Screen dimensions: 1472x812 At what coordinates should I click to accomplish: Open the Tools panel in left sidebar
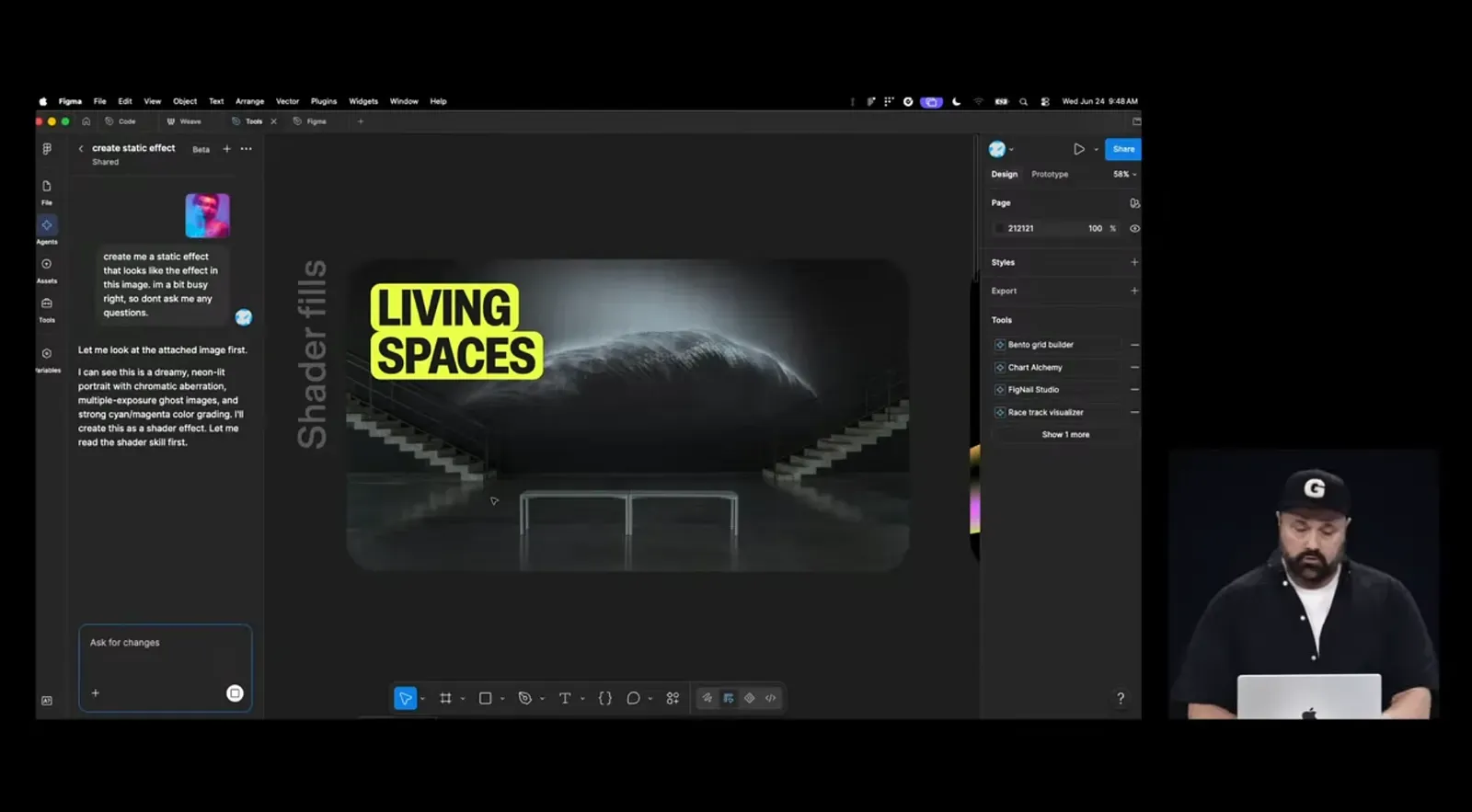[x=47, y=309]
